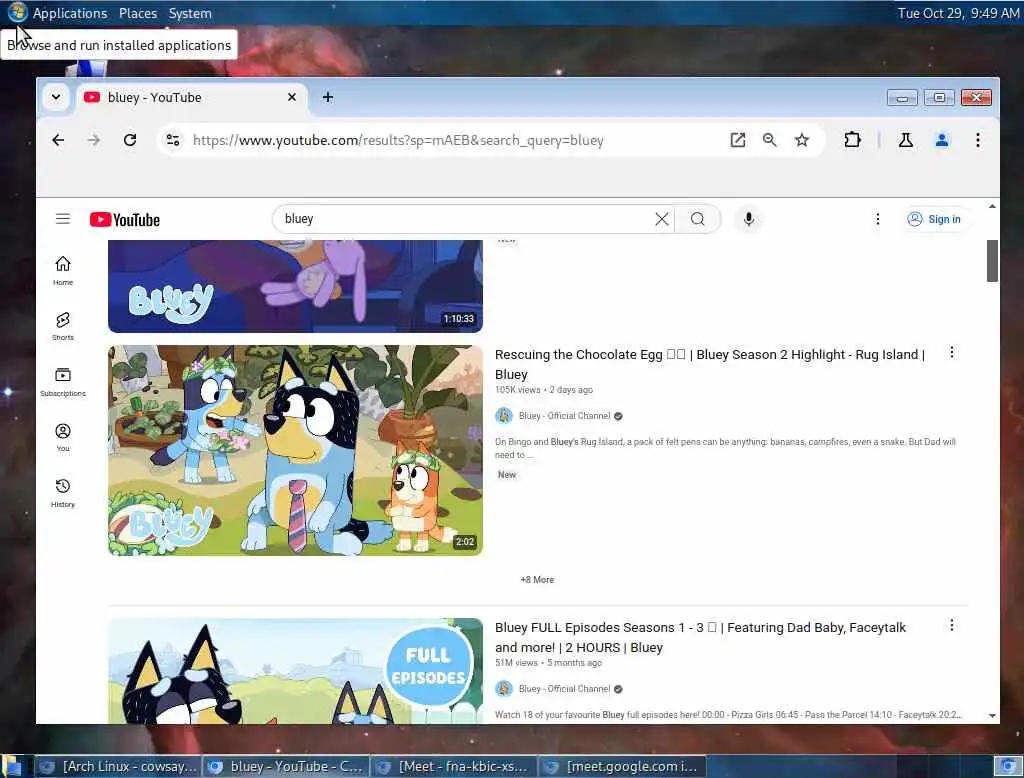The image size is (1024, 778).
Task: Click the search magnifier button
Action: point(697,219)
